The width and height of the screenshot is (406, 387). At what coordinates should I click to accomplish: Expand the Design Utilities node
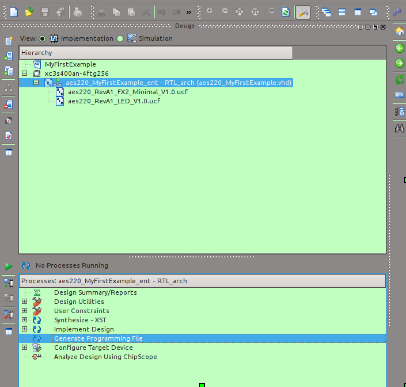tap(24, 302)
